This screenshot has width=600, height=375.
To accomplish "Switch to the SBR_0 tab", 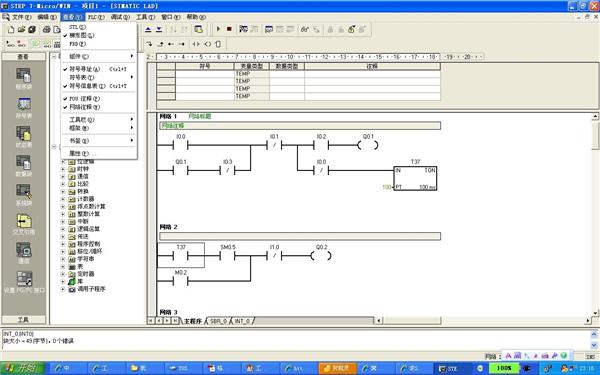I will click(218, 321).
